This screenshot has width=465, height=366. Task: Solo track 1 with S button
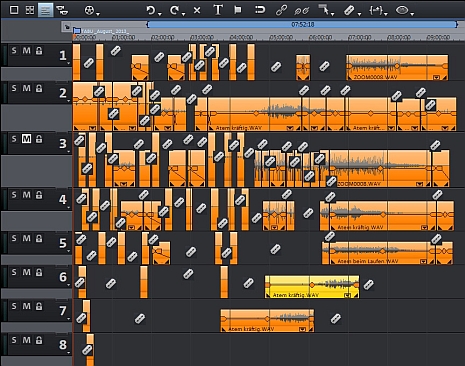pos(14,51)
